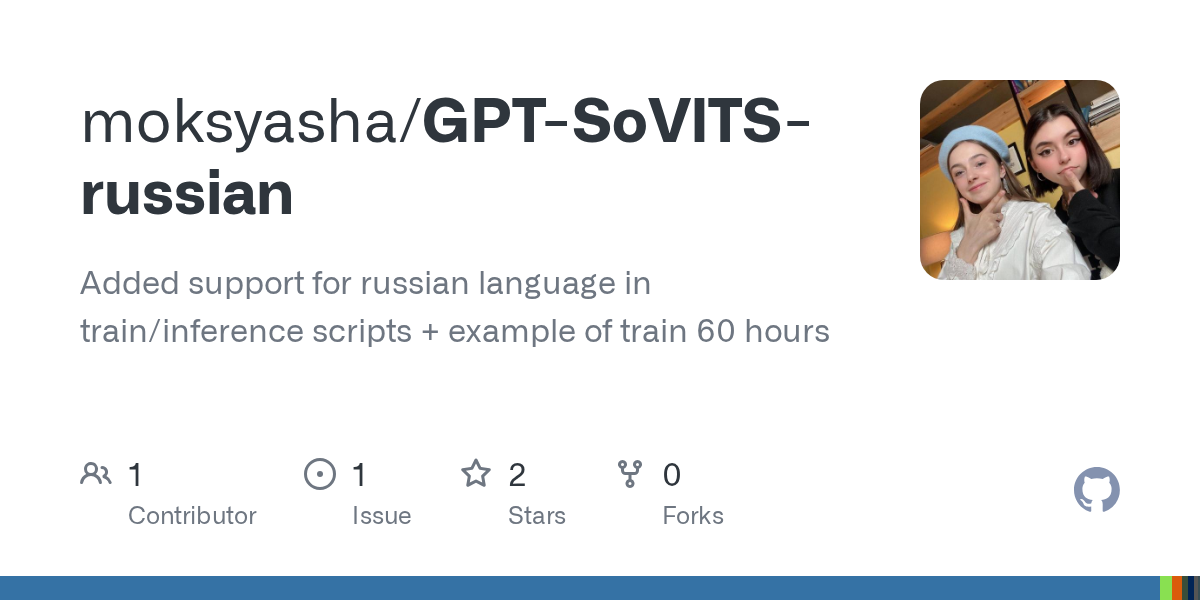This screenshot has width=1200, height=600.
Task: Click the contributors people icon
Action: pyautogui.click(x=96, y=474)
